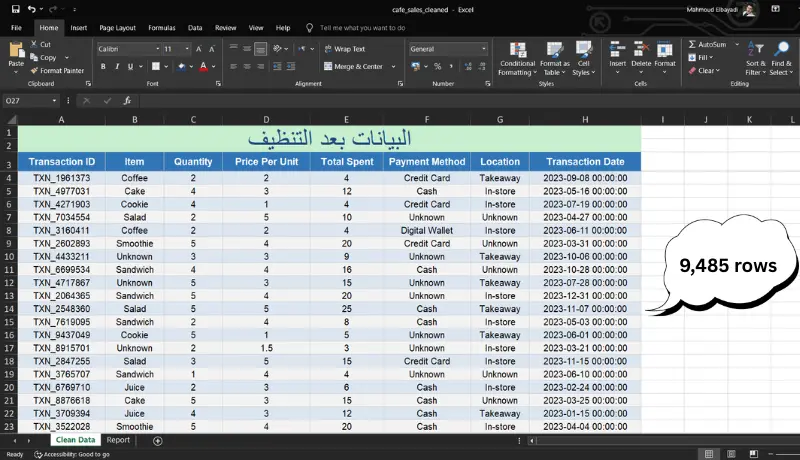
Task: Open the Format cells menu
Action: point(664,59)
